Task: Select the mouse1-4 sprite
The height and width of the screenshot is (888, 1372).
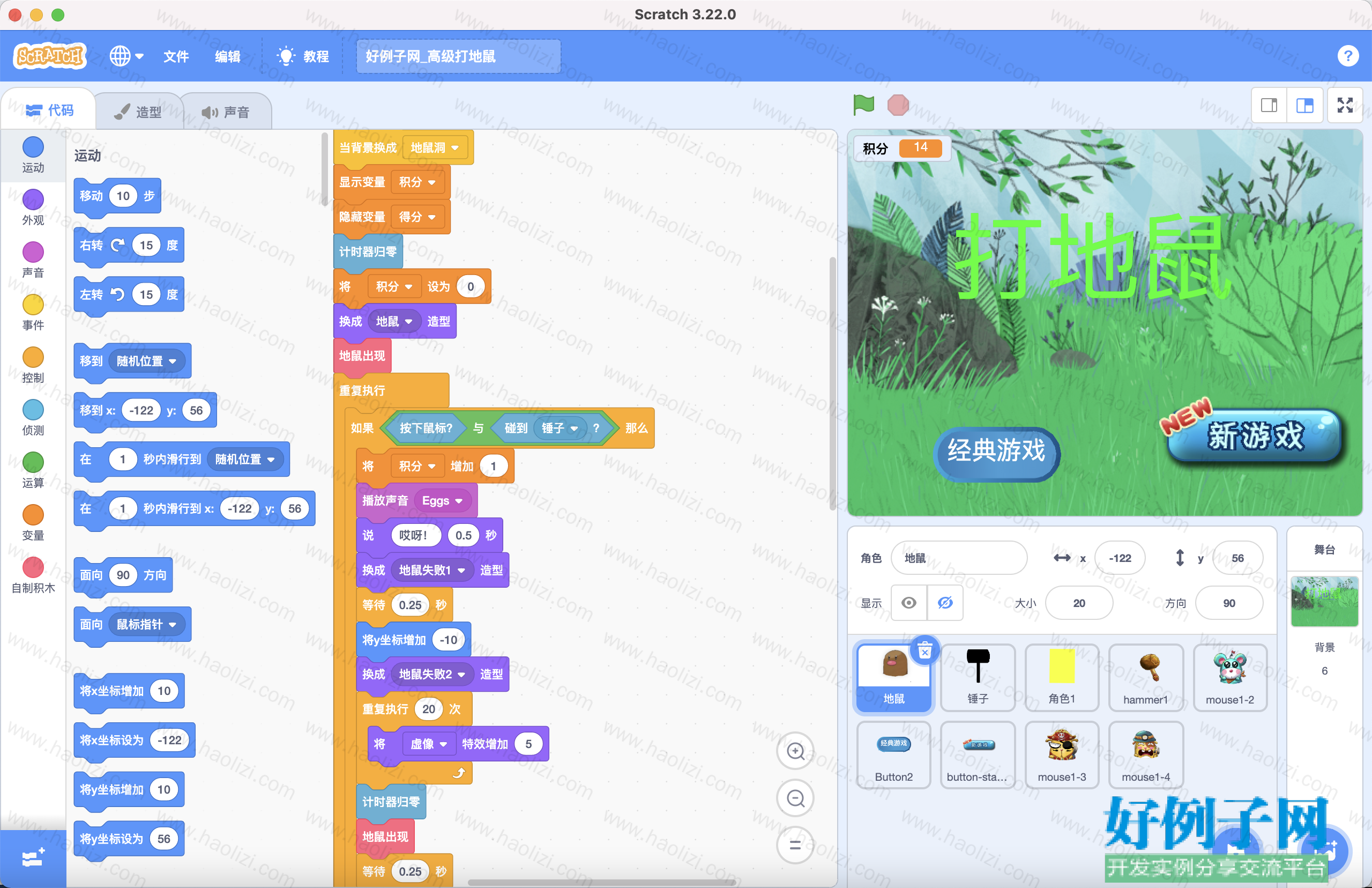Action: point(1146,754)
